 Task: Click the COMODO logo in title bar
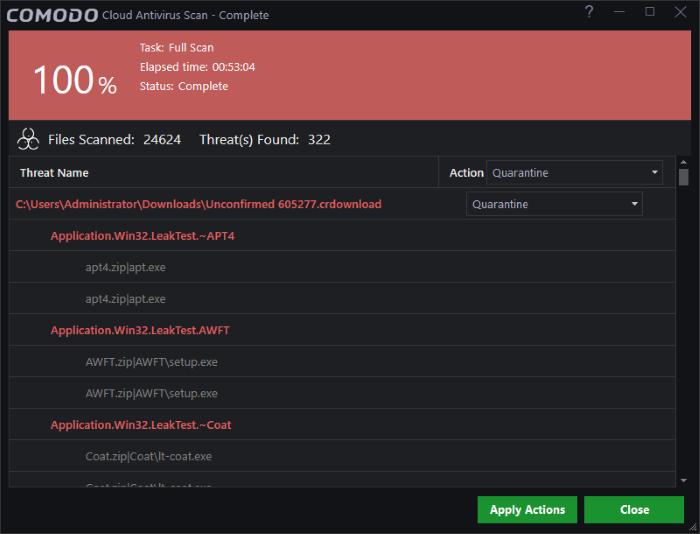click(x=52, y=15)
